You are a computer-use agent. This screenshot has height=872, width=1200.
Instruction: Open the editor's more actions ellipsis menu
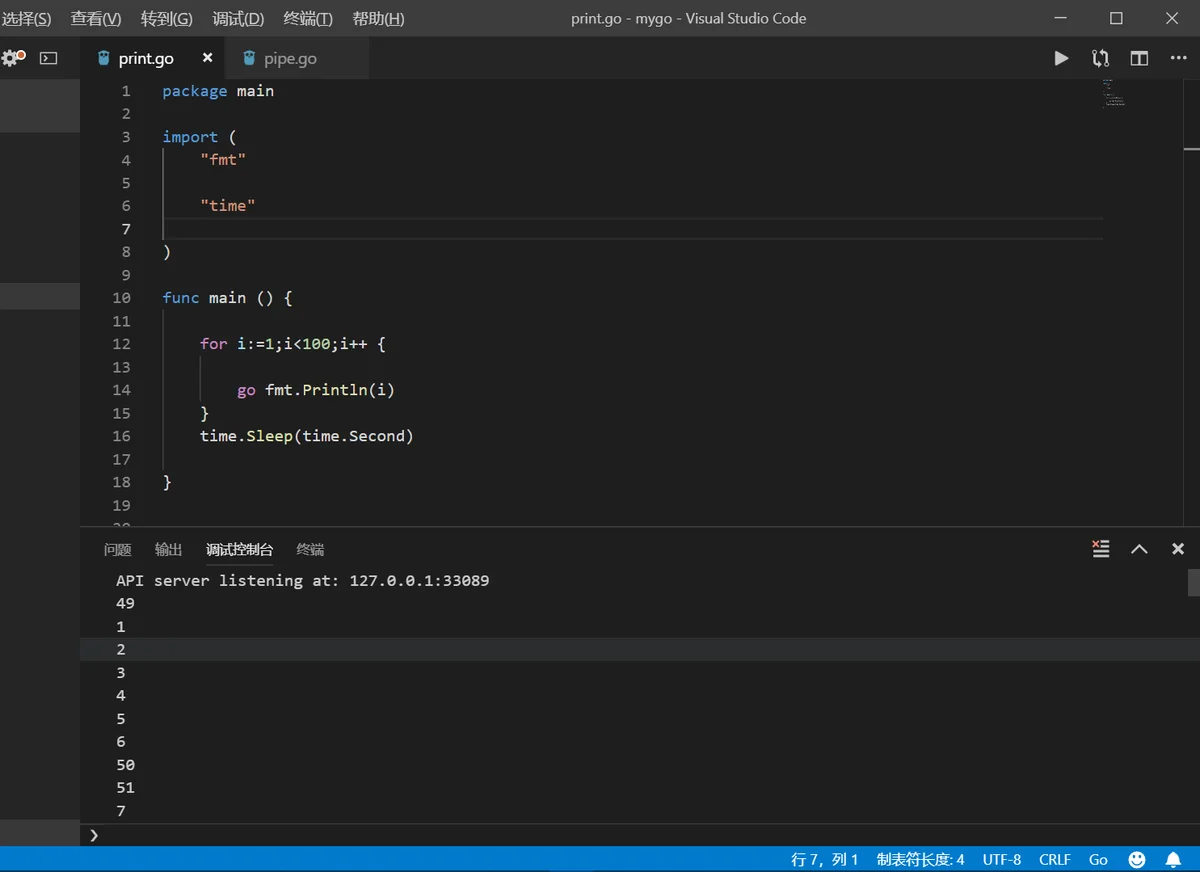tap(1178, 58)
